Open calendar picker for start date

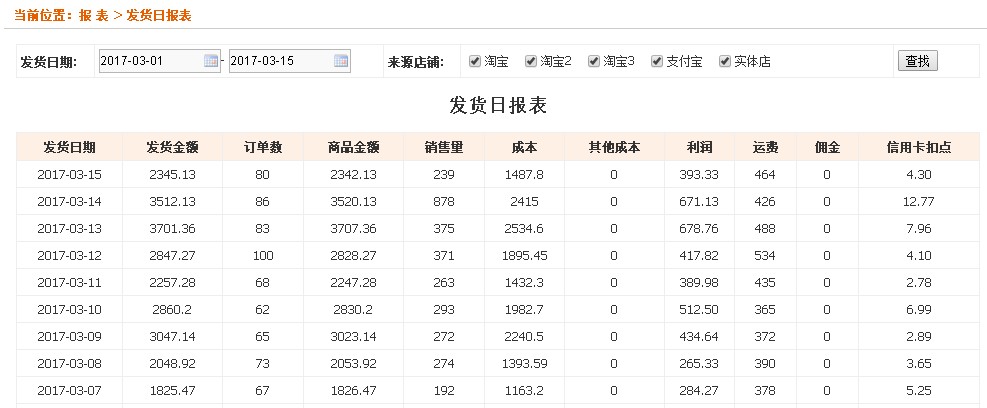[x=211, y=61]
